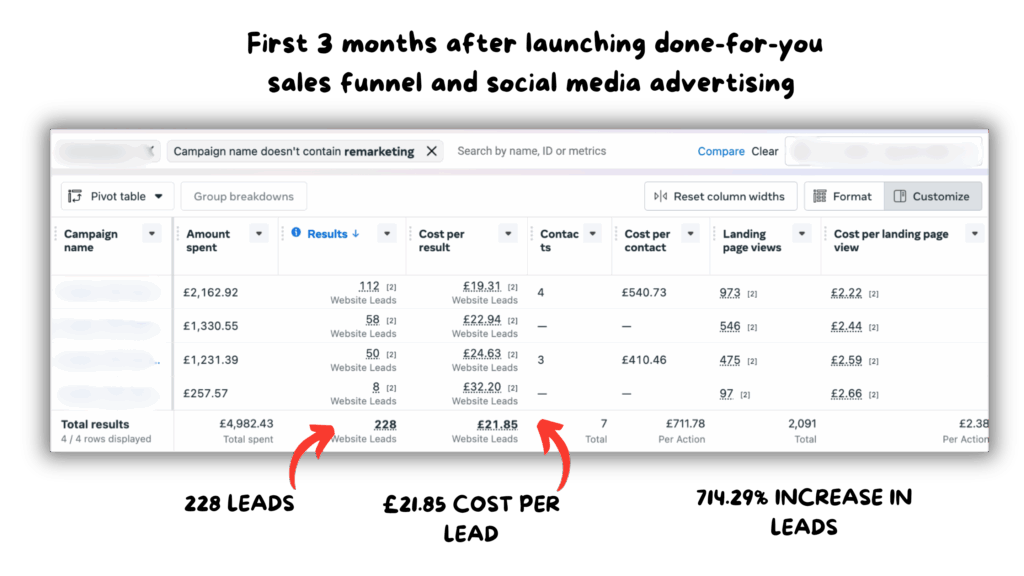Open the Cost per result column arrow
The image size is (1024, 576).
pos(508,234)
